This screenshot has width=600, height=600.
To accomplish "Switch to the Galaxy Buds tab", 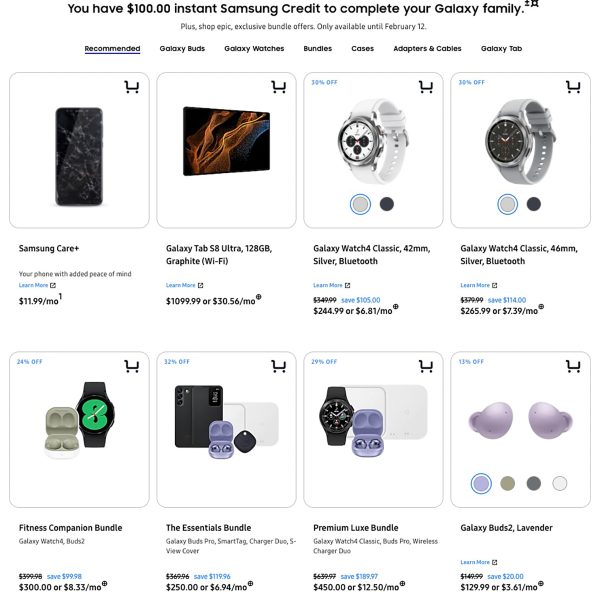I will [182, 48].
